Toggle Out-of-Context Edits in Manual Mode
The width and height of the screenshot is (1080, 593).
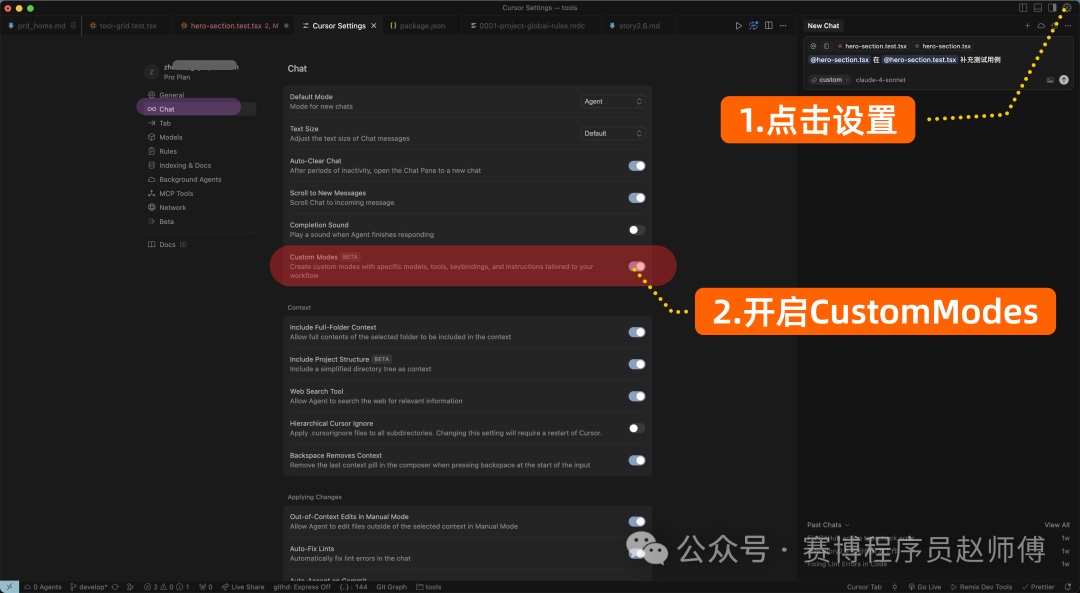636,521
